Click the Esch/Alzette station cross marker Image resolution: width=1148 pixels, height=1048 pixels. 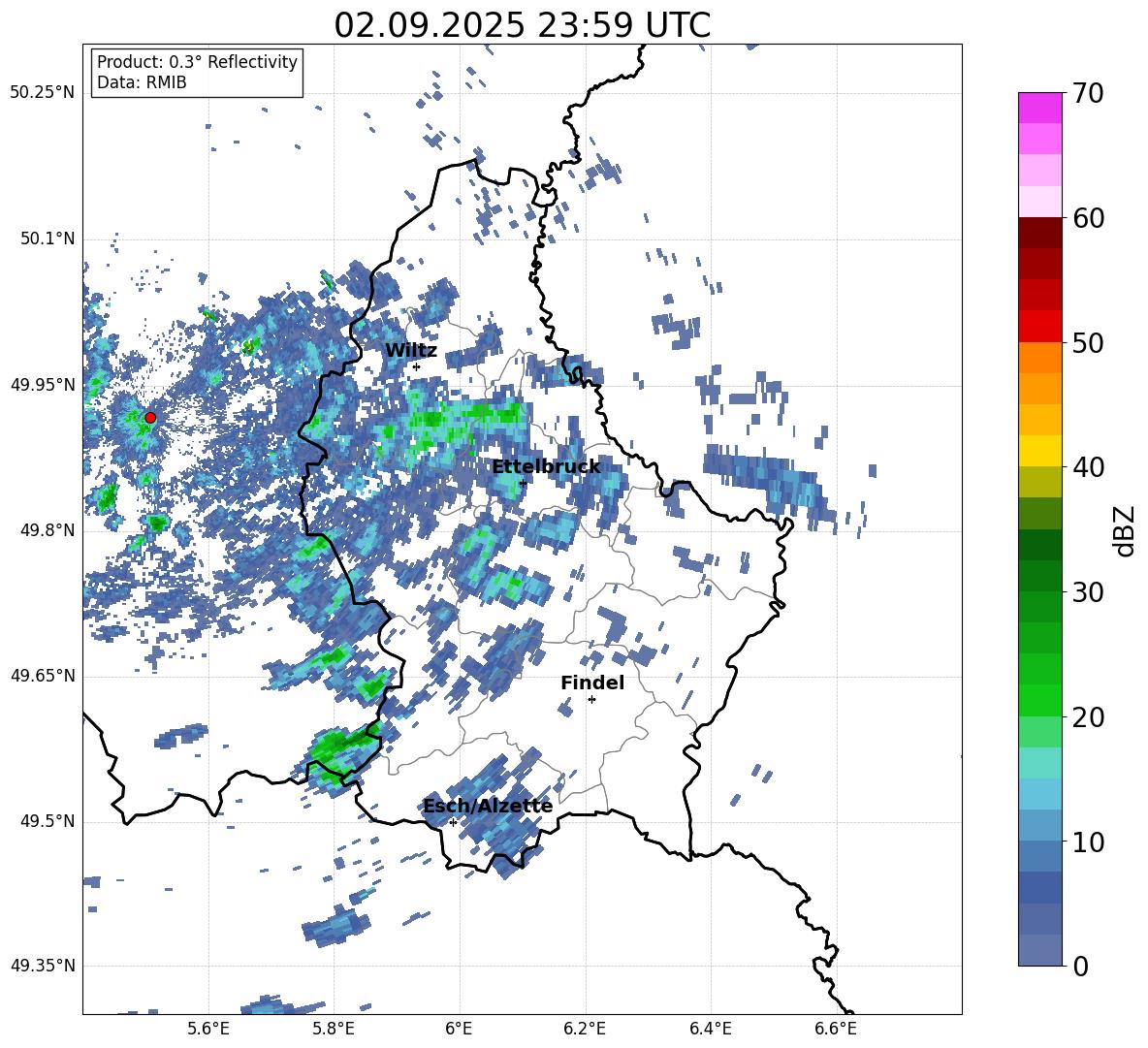coord(453,822)
